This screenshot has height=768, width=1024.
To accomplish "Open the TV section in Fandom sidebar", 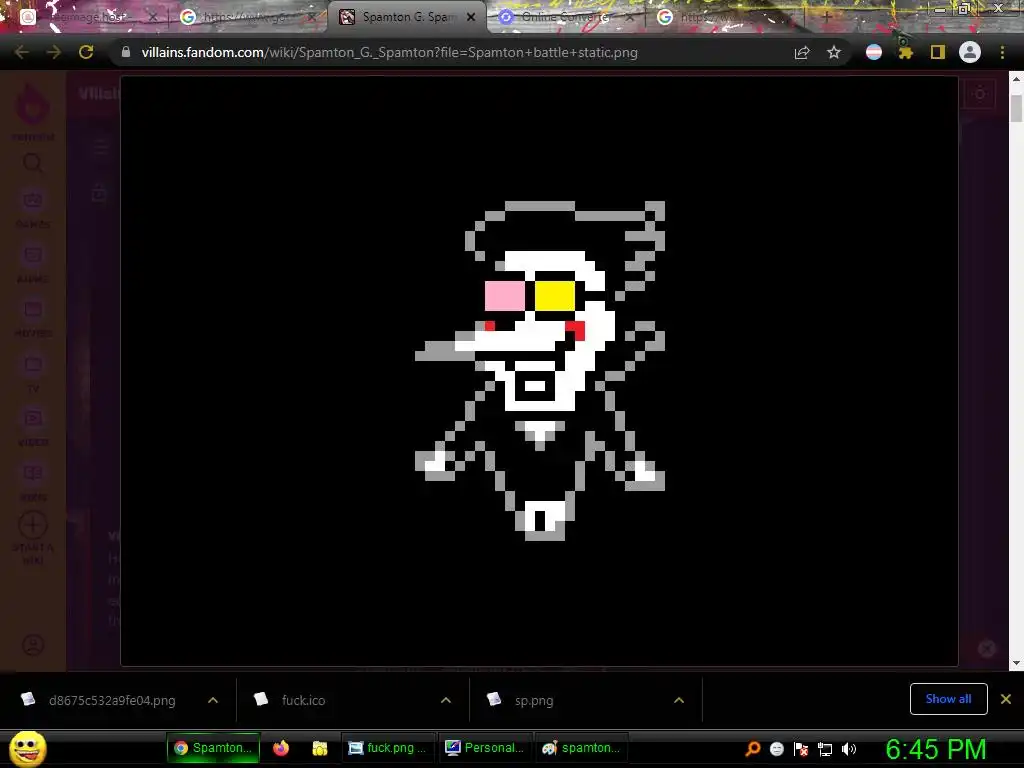I will 33,373.
